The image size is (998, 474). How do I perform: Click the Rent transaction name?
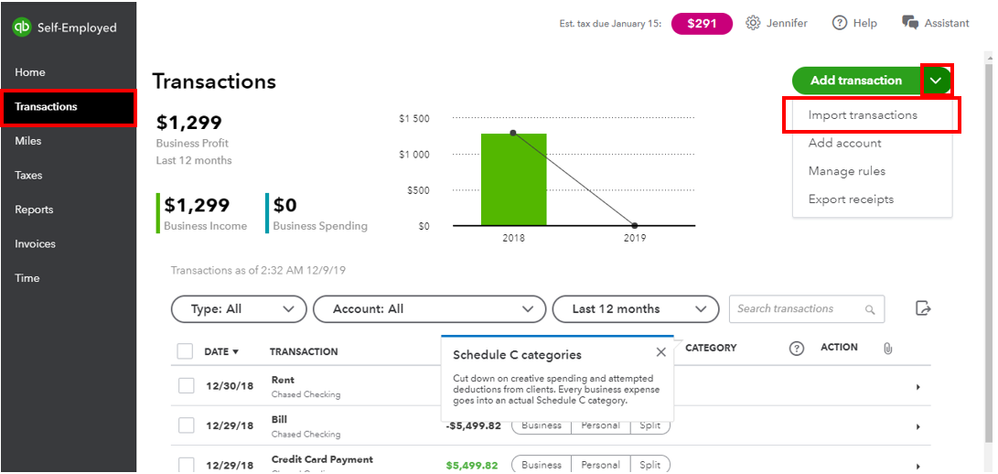pyautogui.click(x=283, y=380)
